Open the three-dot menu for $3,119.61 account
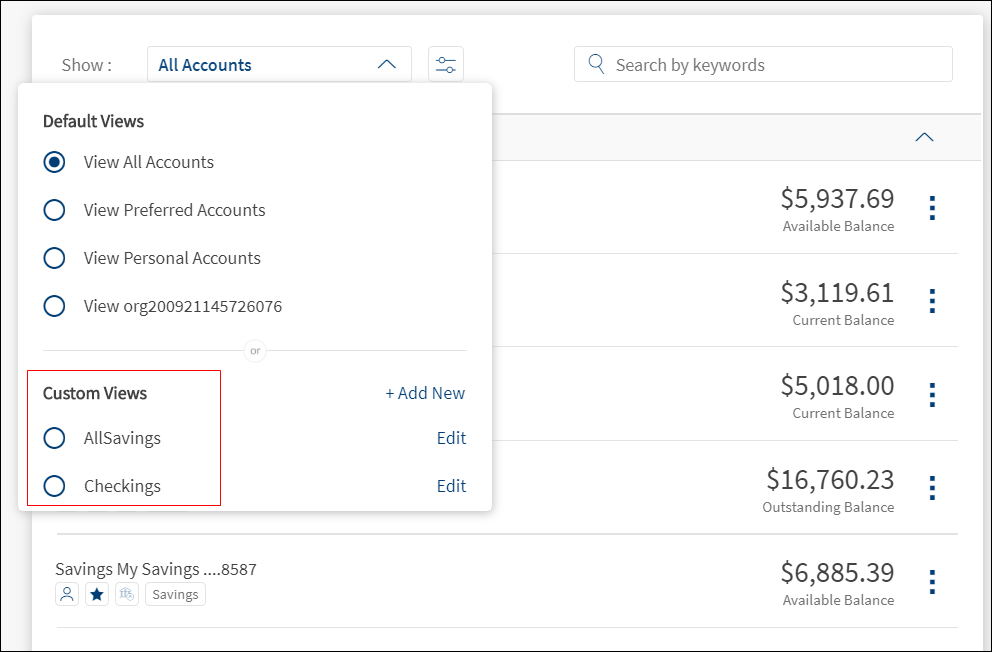 (x=932, y=301)
